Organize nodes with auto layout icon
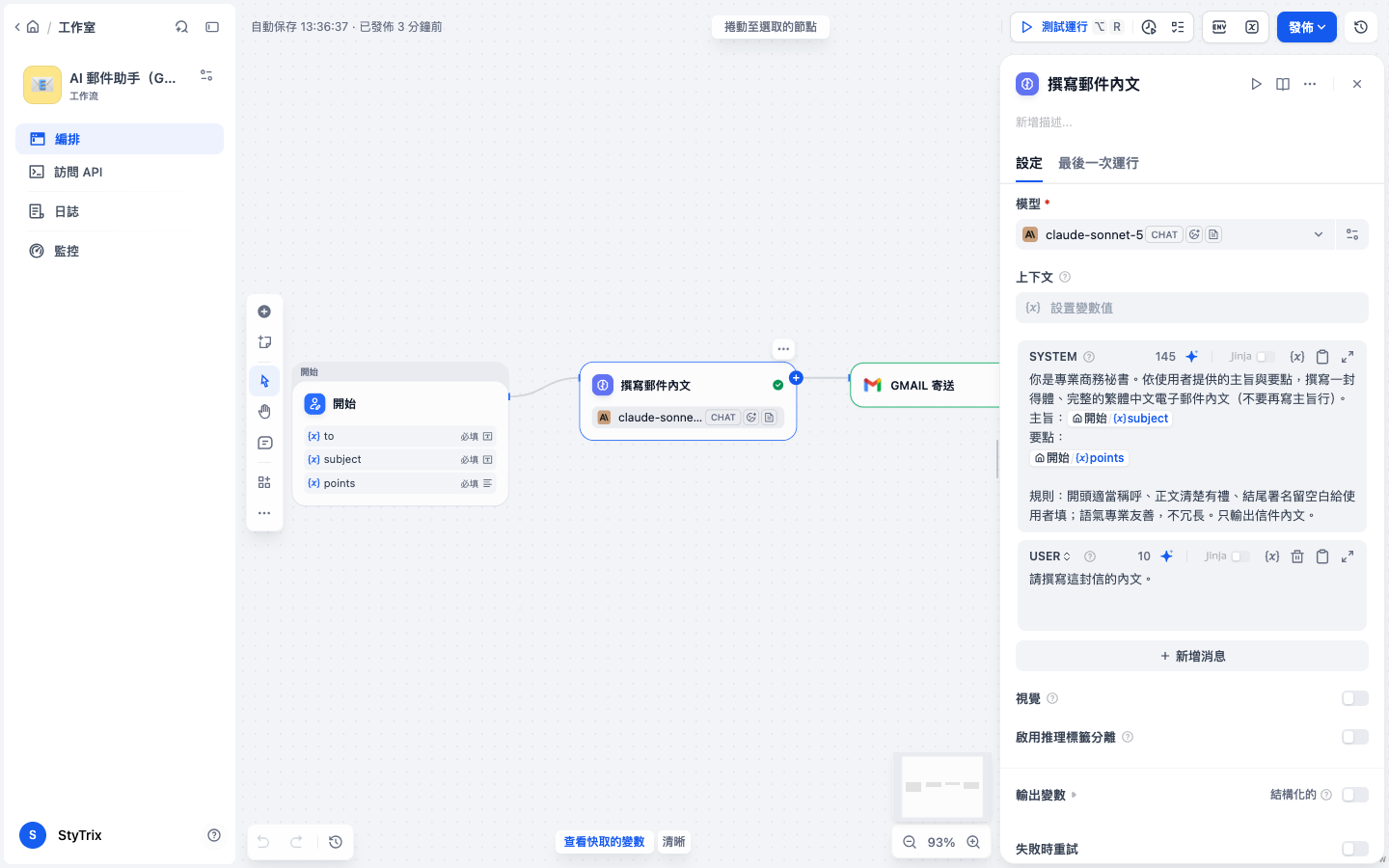Viewport: 1389px width, 868px height. coord(264,482)
